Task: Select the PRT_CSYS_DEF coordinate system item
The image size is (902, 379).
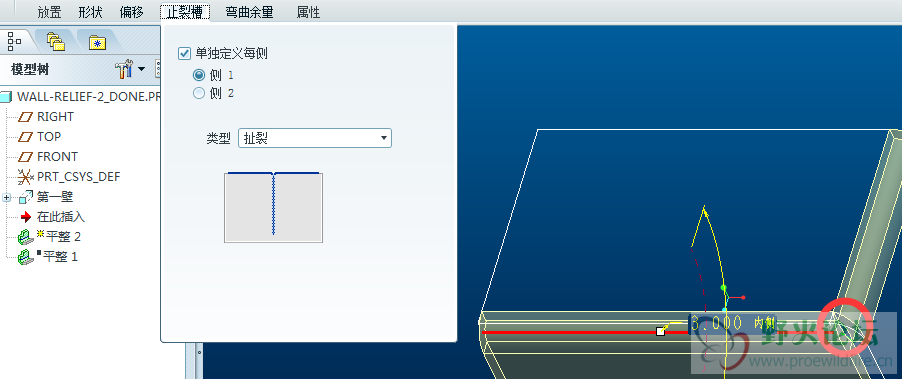Action: tap(69, 177)
